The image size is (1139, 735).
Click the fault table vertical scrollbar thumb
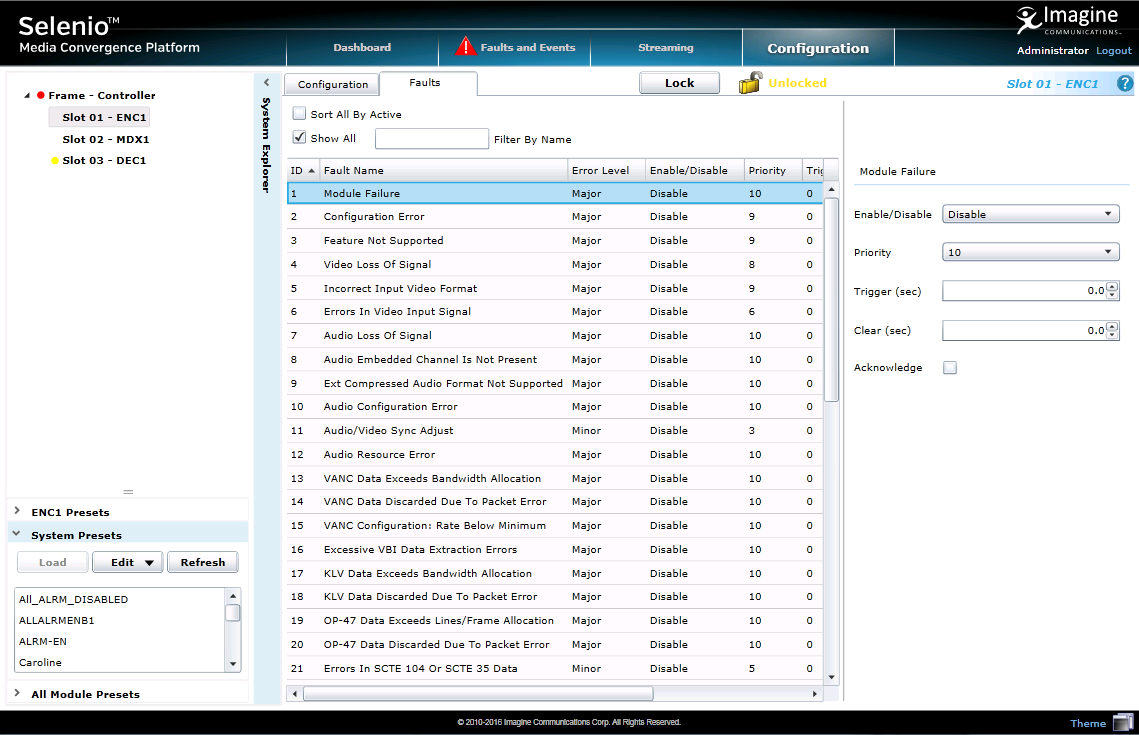(x=832, y=299)
